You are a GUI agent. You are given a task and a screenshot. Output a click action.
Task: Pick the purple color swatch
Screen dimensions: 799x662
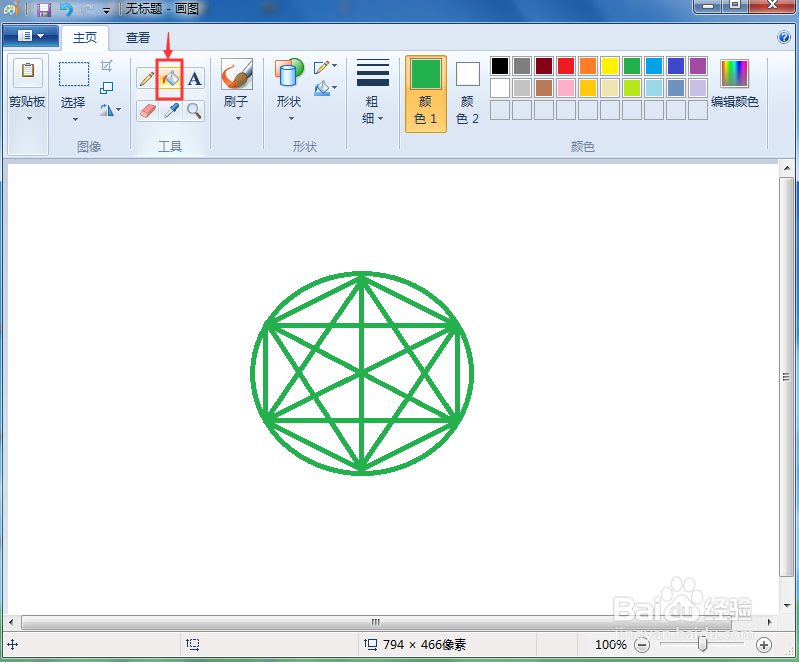point(698,66)
